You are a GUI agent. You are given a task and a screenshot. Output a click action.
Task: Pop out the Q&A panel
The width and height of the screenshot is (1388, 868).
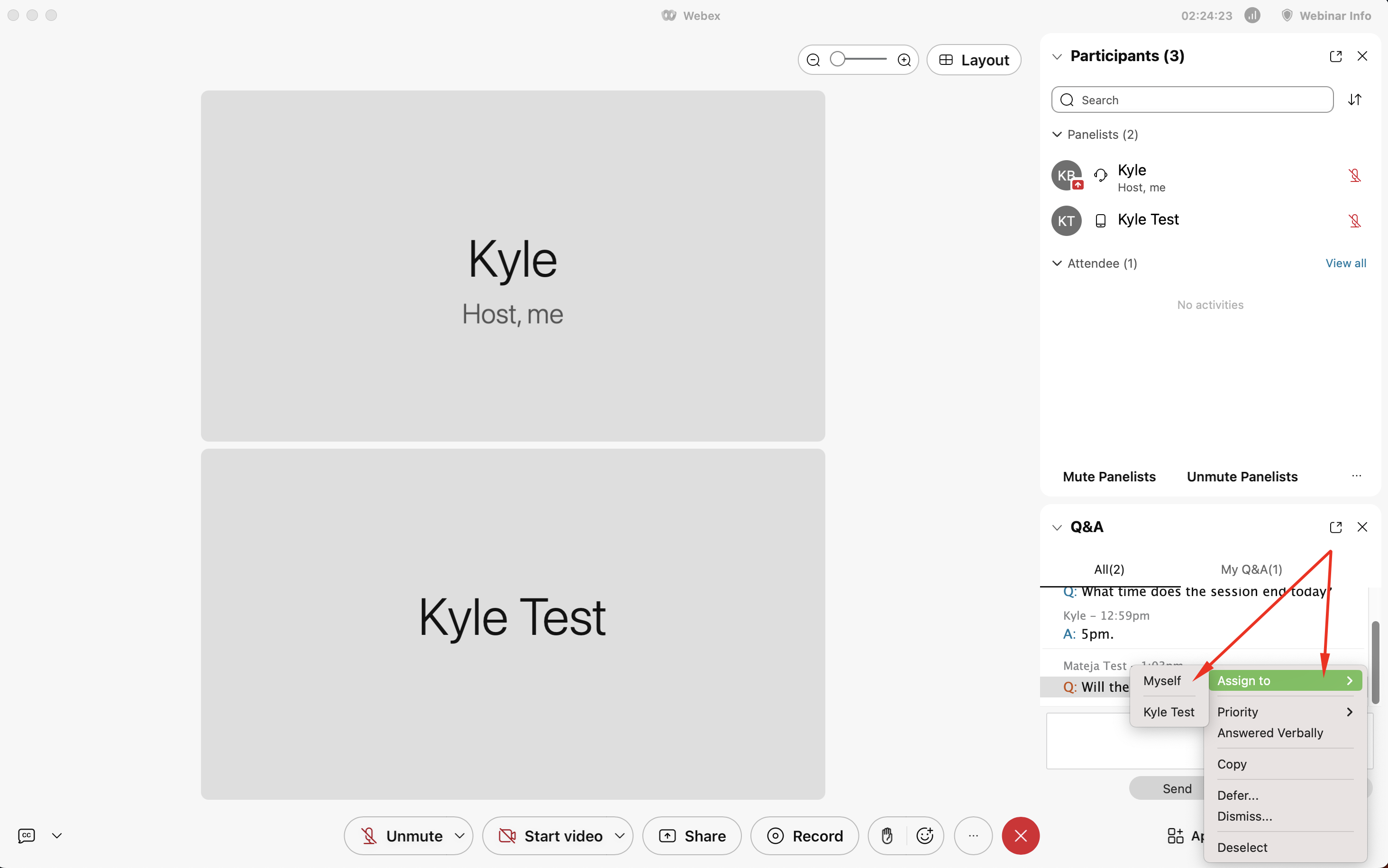1335,527
